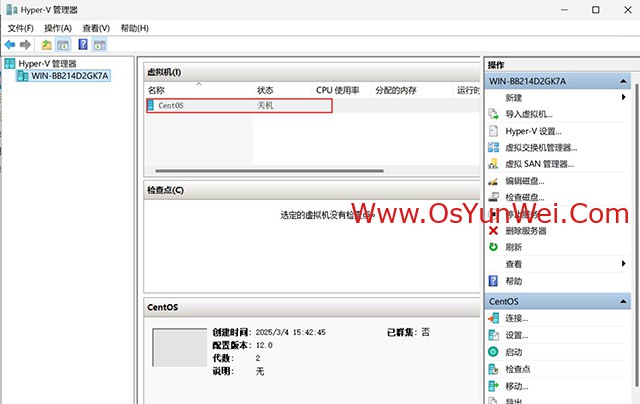
Task: Click the Back arrow toolbar icon
Action: pos(10,44)
